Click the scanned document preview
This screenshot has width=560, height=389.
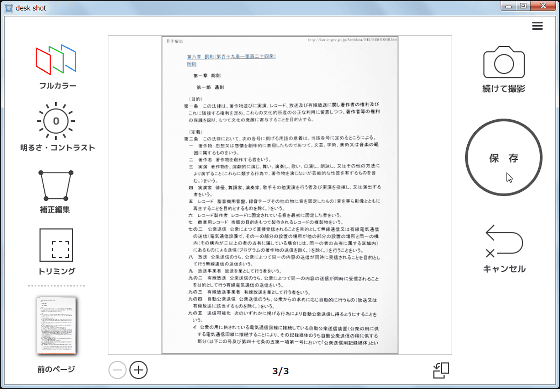[x=280, y=195]
